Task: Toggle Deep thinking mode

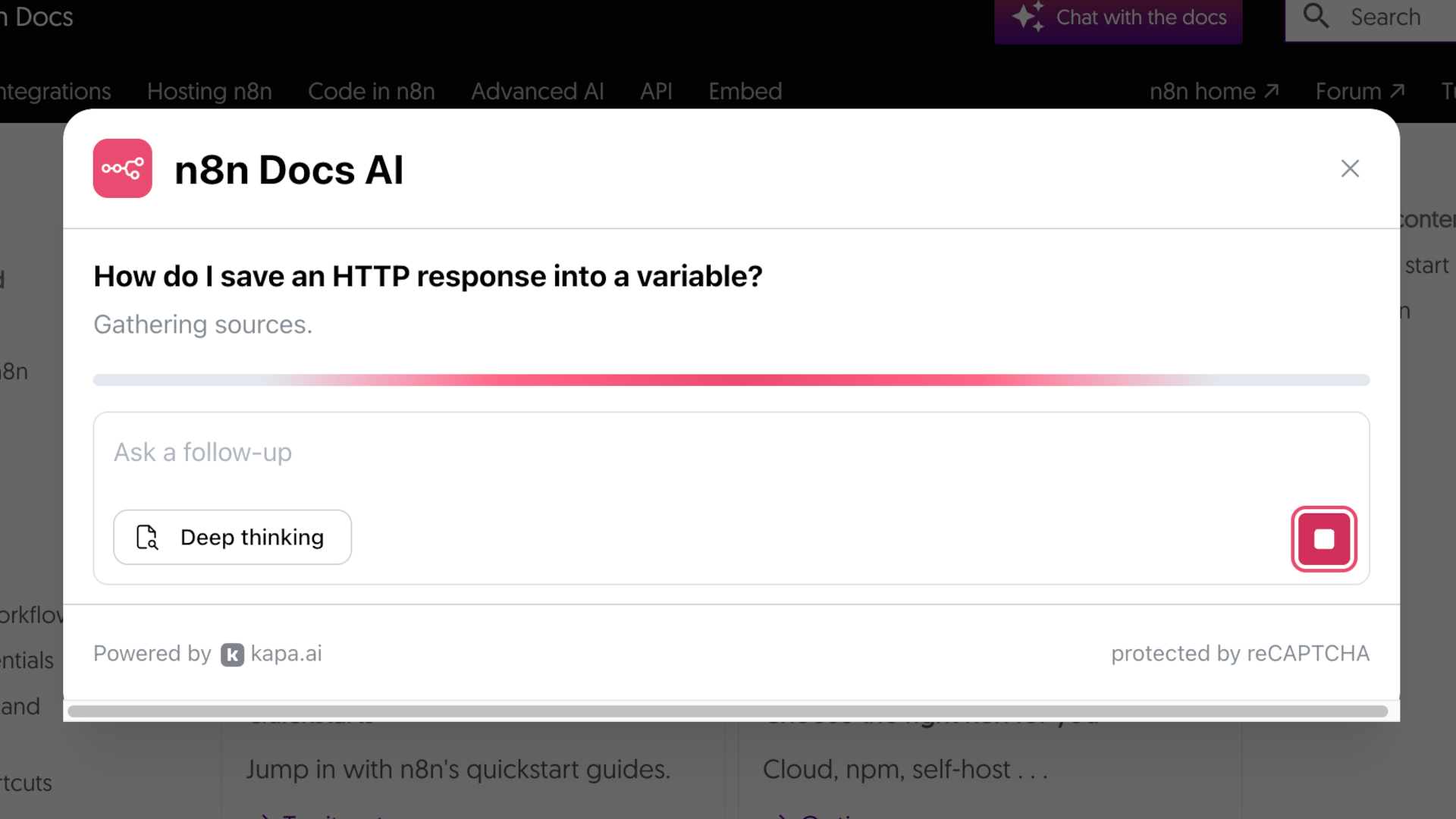Action: coord(232,537)
